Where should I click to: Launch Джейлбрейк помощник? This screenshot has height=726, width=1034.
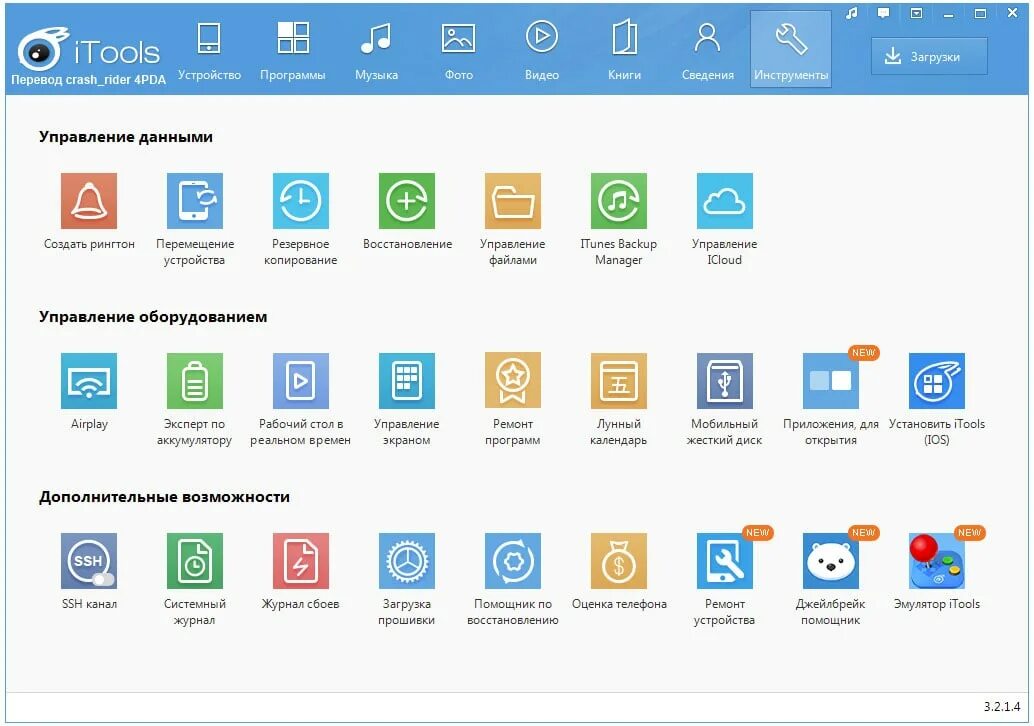[x=830, y=561]
